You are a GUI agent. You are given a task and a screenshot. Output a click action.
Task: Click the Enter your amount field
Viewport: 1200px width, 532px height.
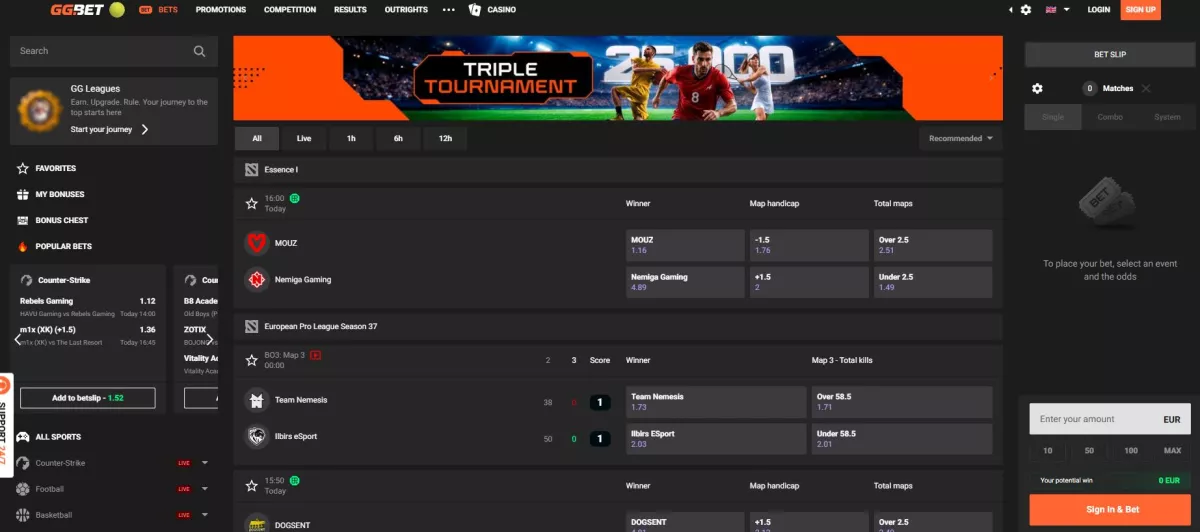point(1110,419)
